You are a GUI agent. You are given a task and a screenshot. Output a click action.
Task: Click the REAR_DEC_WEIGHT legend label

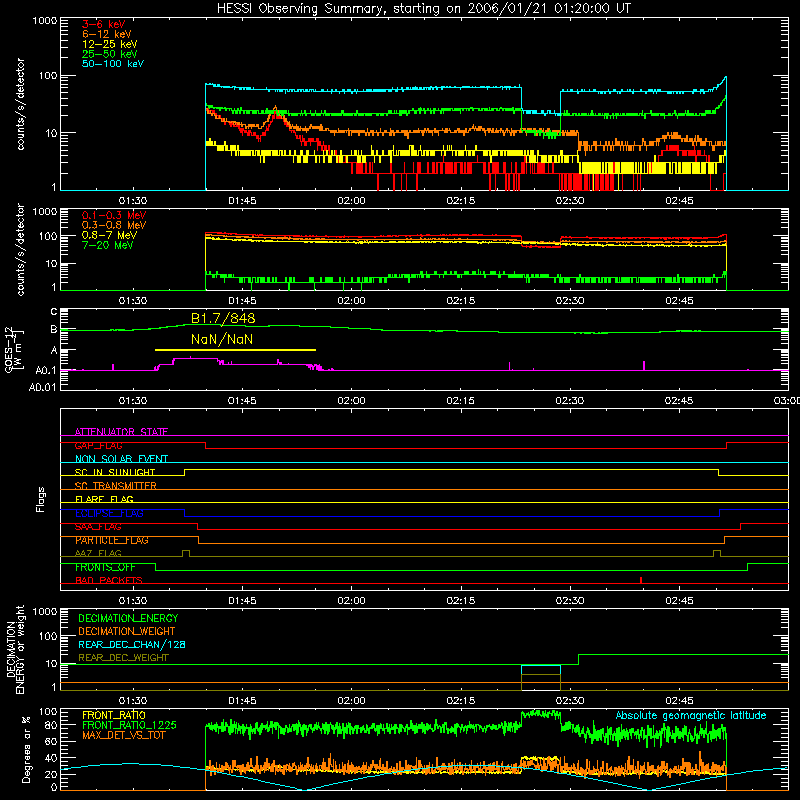(x=123, y=658)
